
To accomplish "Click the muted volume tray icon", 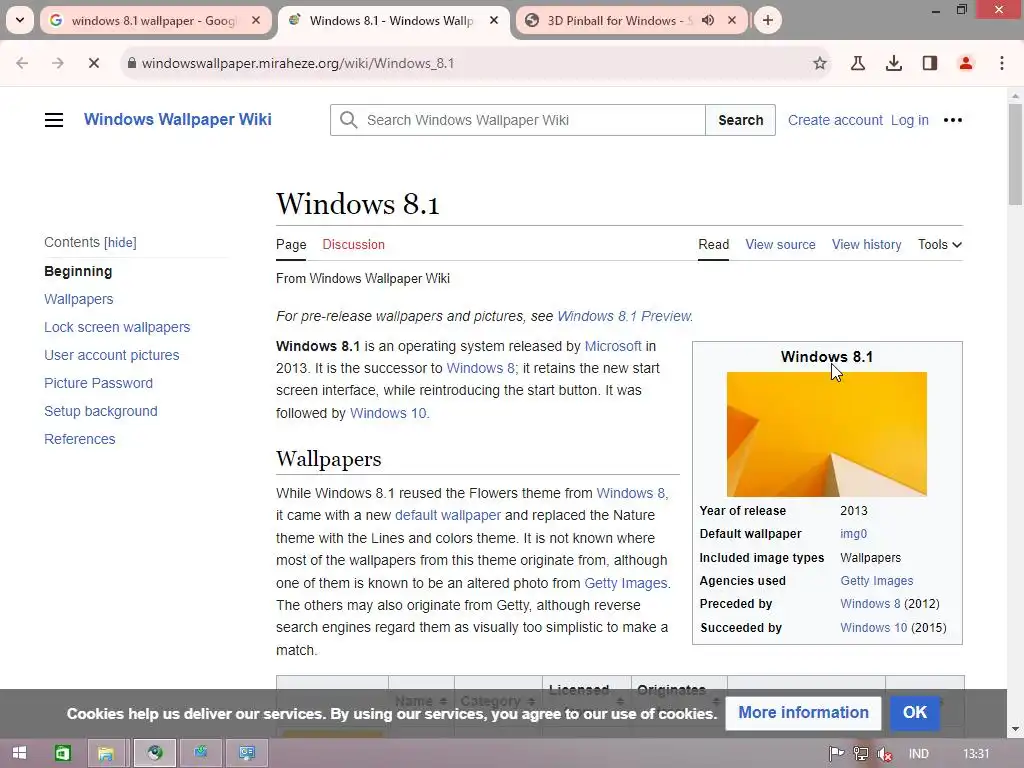I will tap(885, 754).
